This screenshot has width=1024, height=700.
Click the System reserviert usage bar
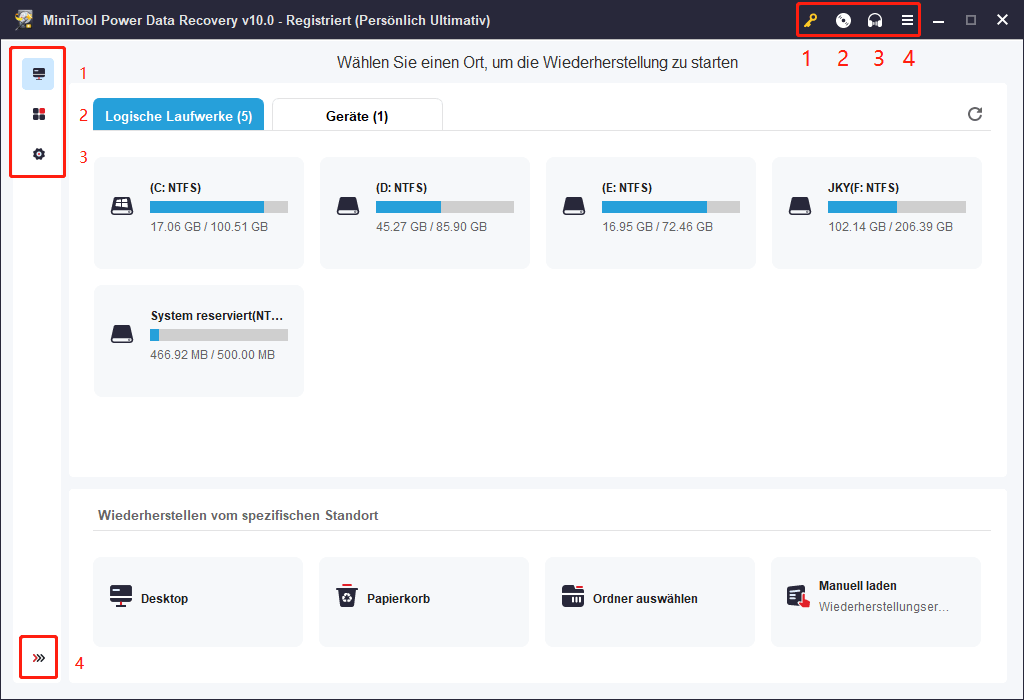click(219, 335)
